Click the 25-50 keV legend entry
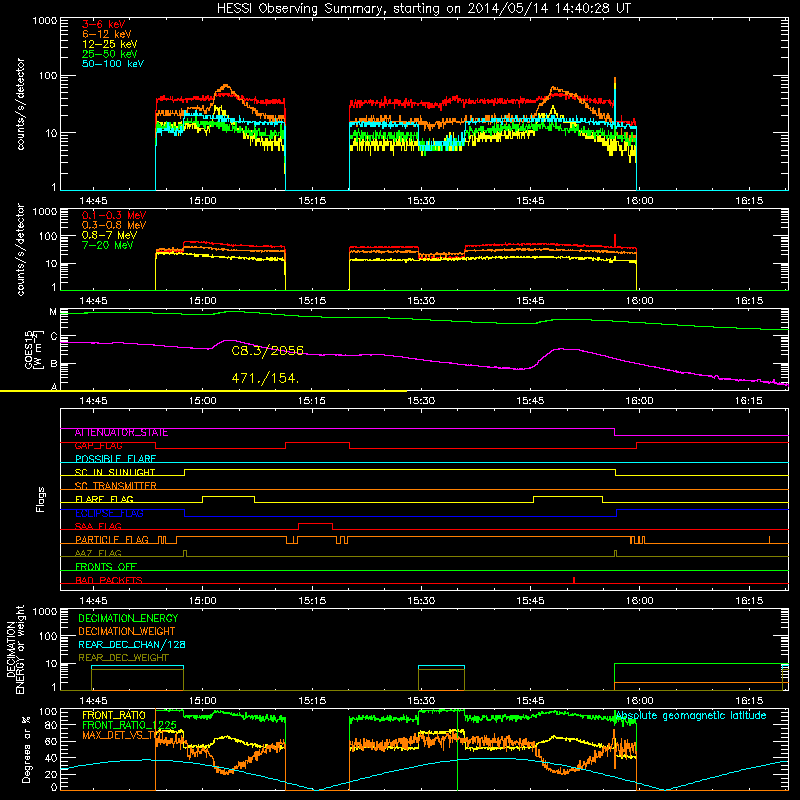This screenshot has height=800, width=800. pos(110,54)
